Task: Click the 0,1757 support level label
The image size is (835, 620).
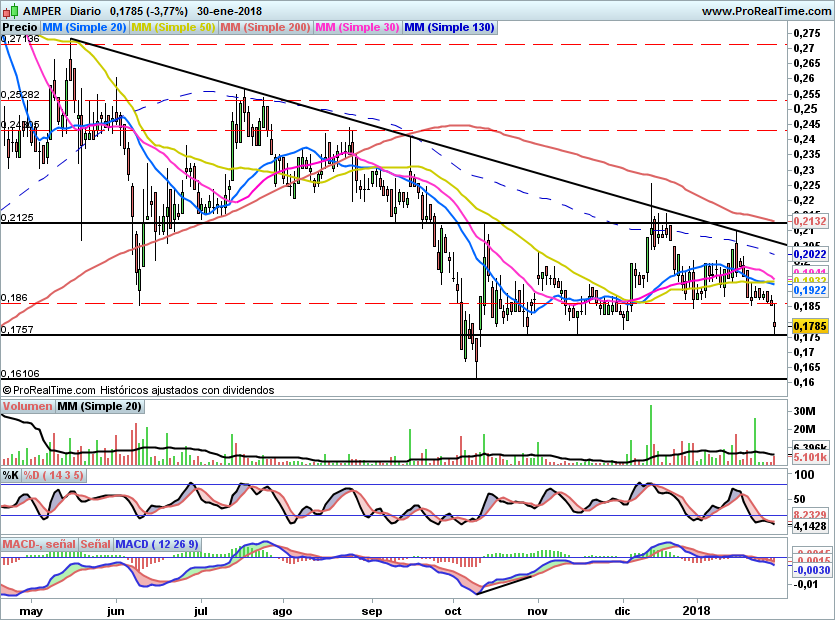Action: 17,329
